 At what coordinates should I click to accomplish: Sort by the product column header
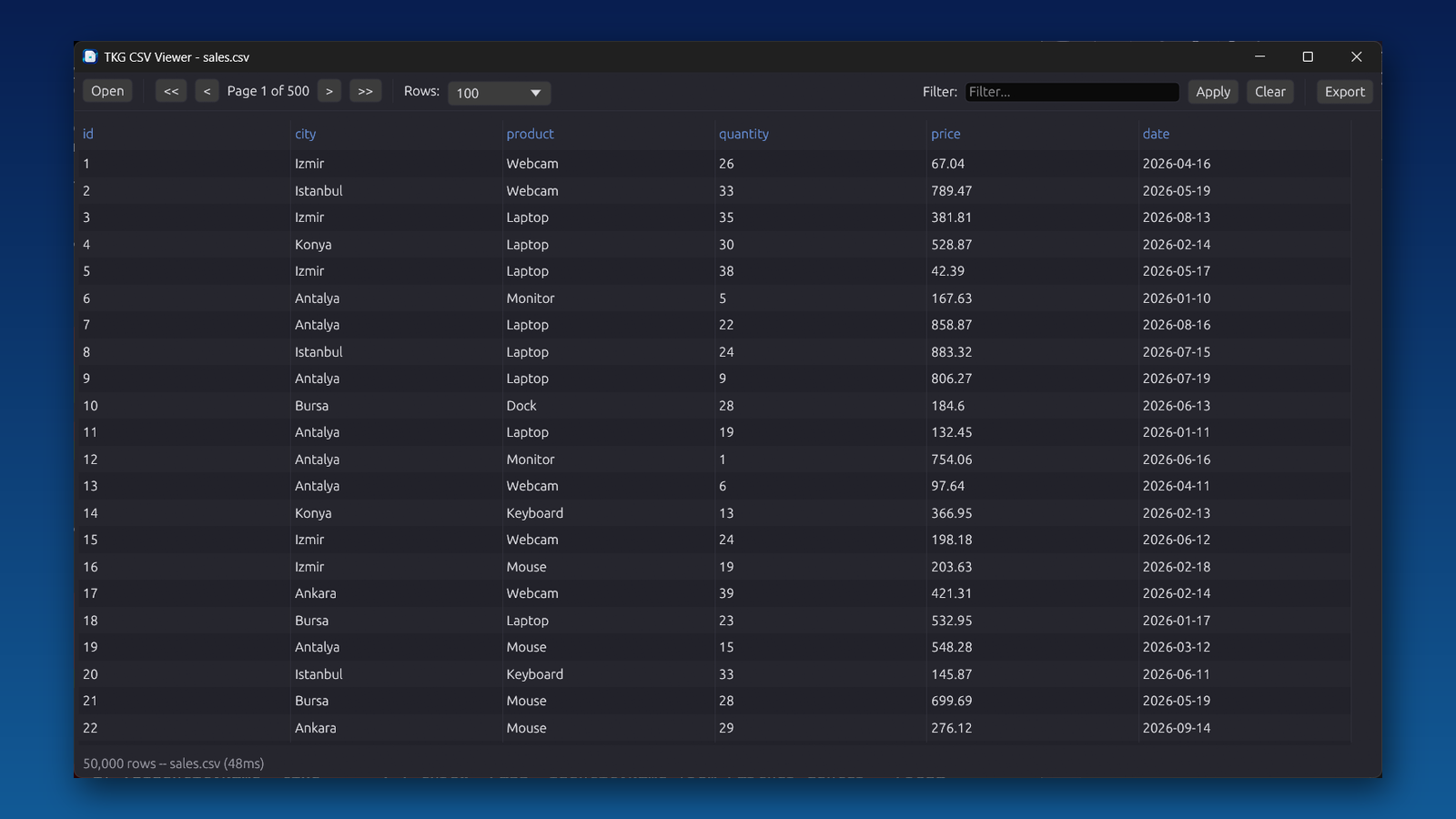[531, 134]
